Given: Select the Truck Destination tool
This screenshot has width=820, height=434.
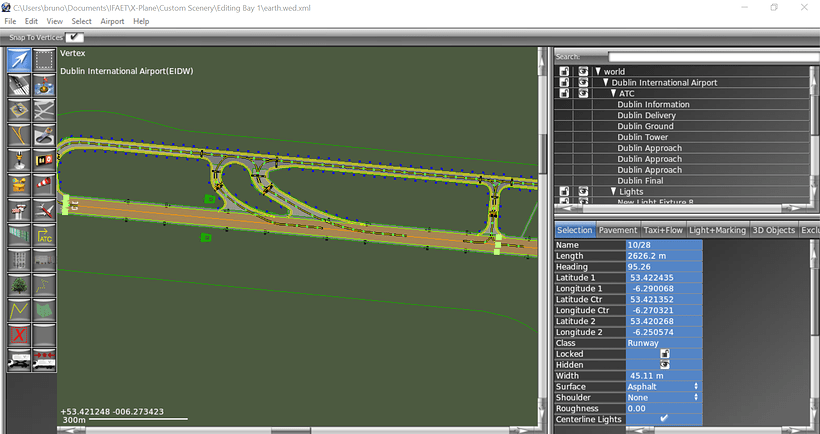Looking at the screenshot, I should pyautogui.click(x=44, y=360).
